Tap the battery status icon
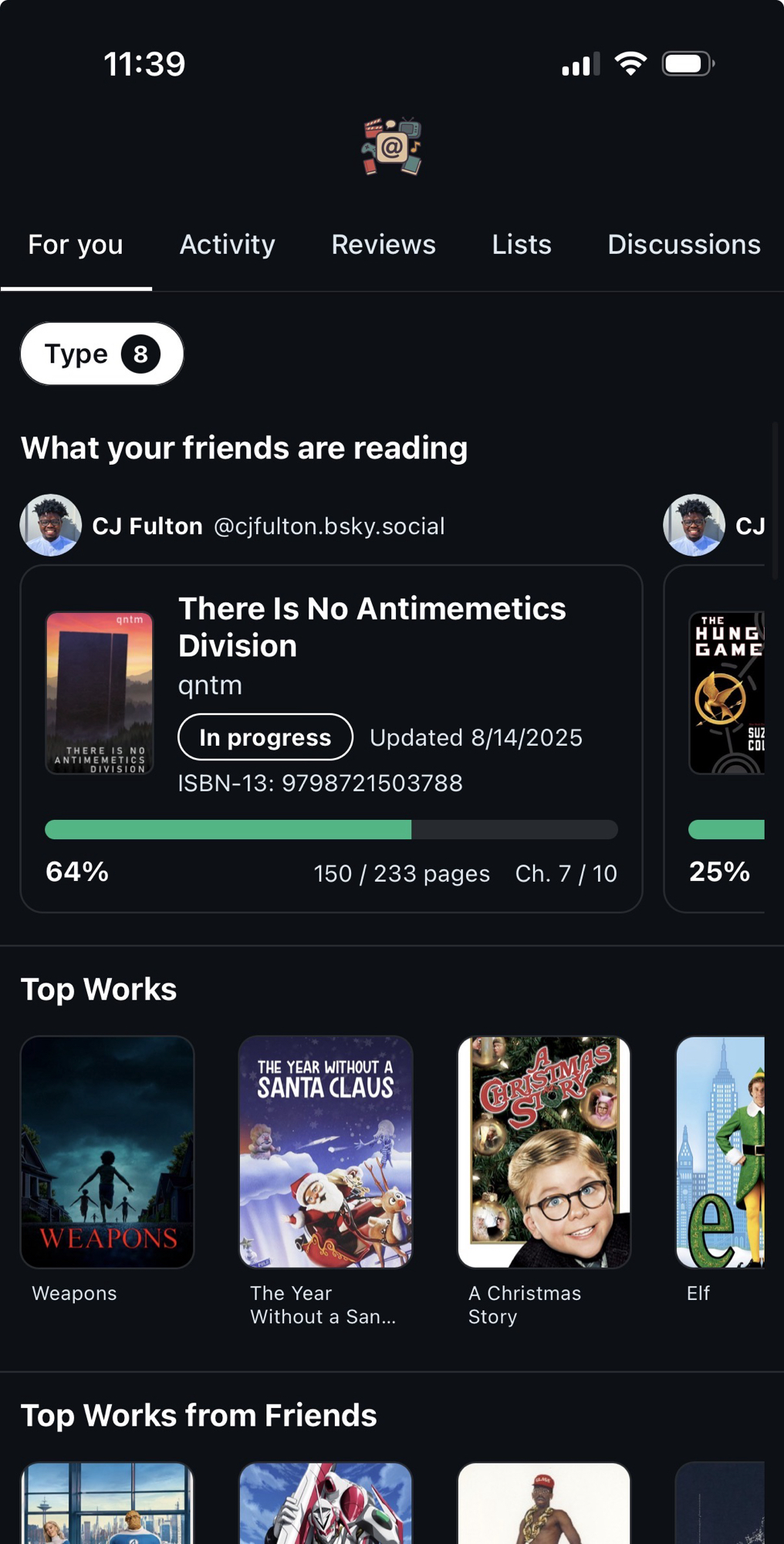This screenshot has width=784, height=1544. 688,63
